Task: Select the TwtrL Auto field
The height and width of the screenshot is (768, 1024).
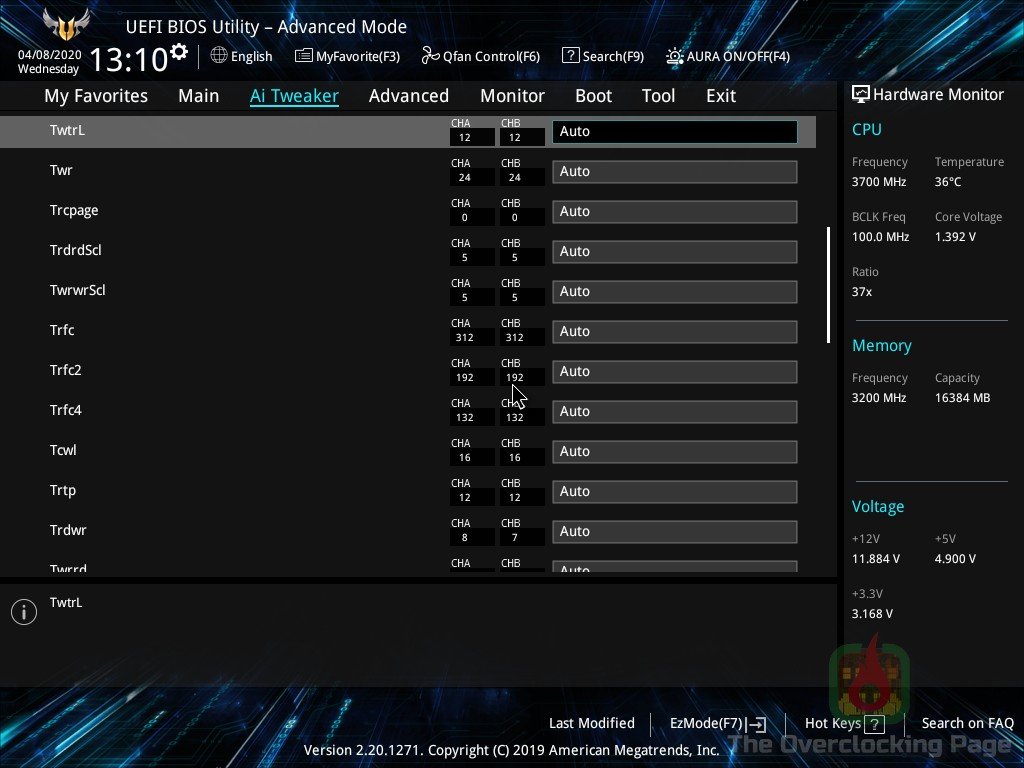Action: [x=674, y=132]
